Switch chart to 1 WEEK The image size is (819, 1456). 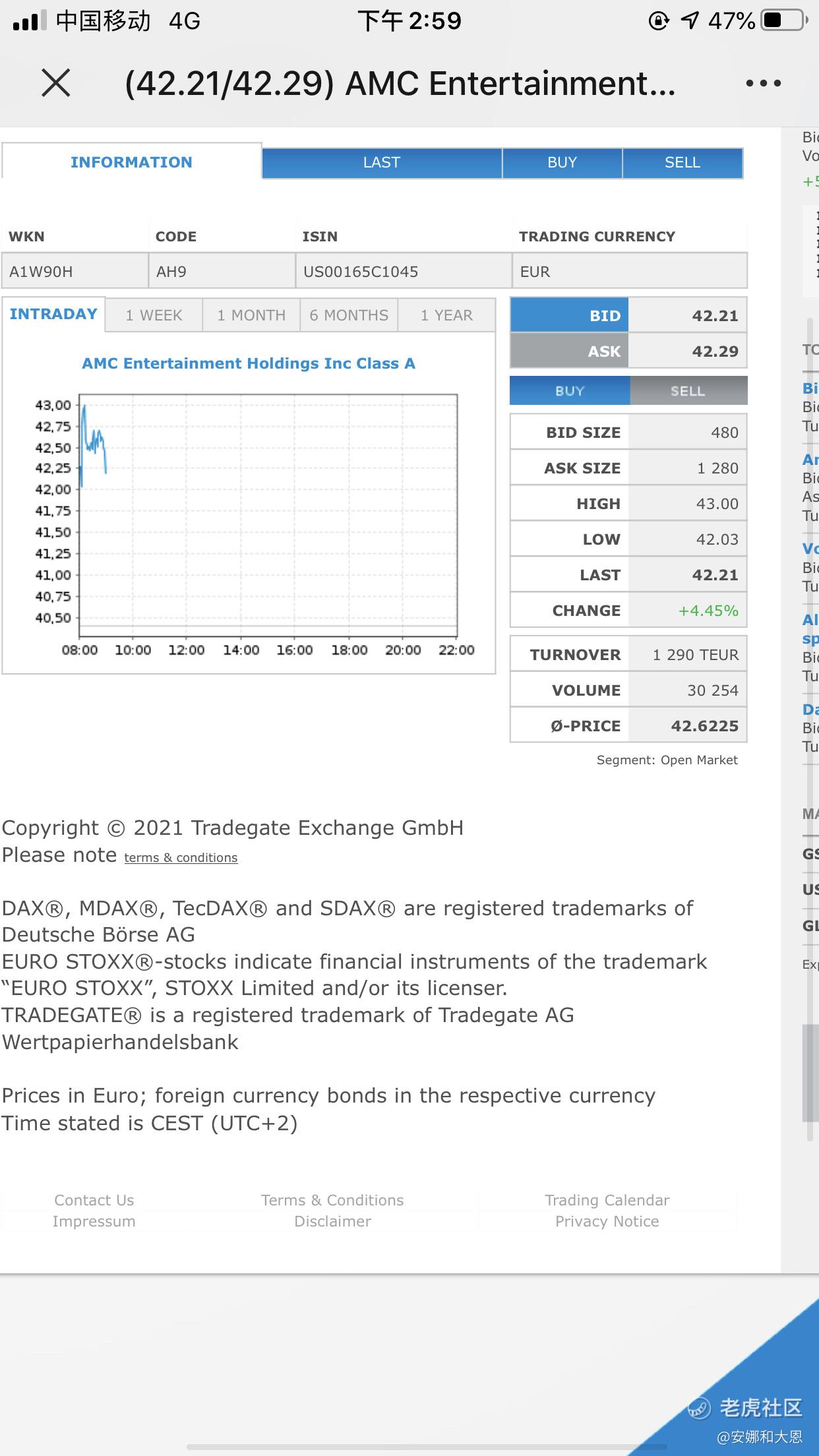(154, 315)
